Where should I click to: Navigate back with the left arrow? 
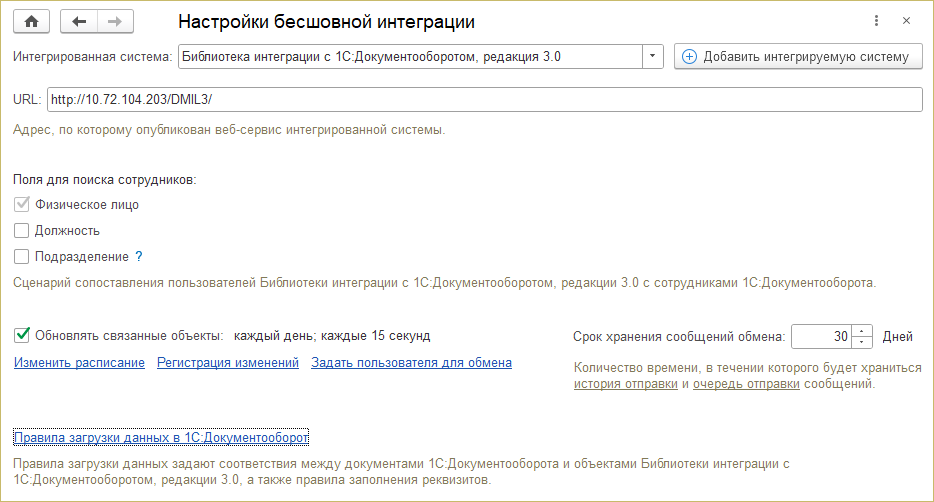pyautogui.click(x=80, y=21)
